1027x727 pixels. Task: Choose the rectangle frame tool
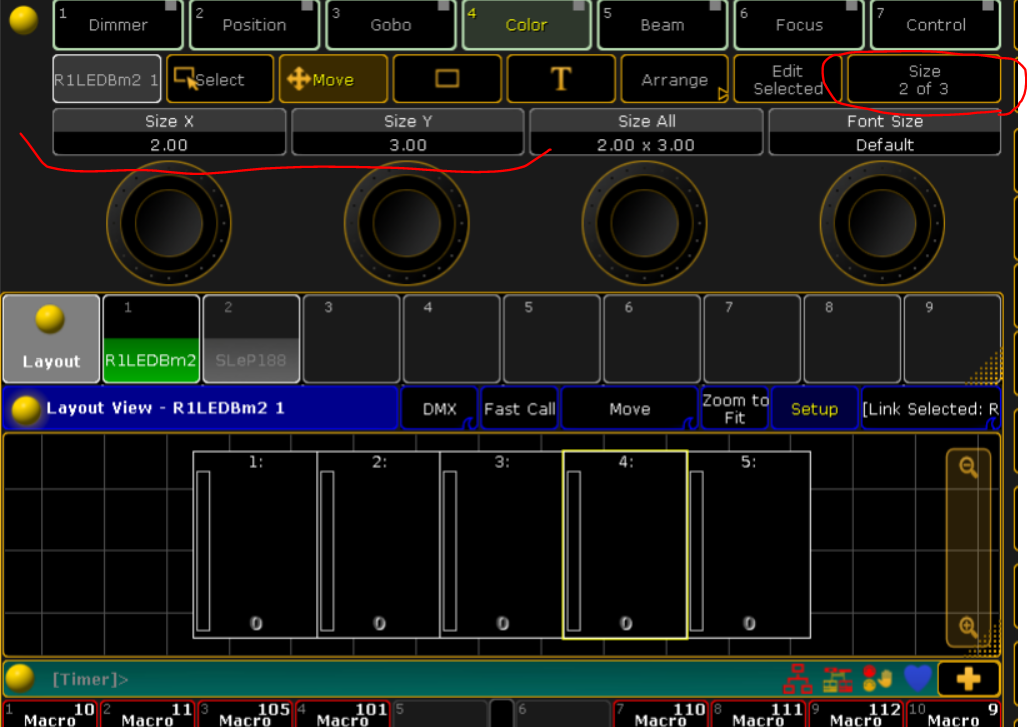click(x=447, y=79)
